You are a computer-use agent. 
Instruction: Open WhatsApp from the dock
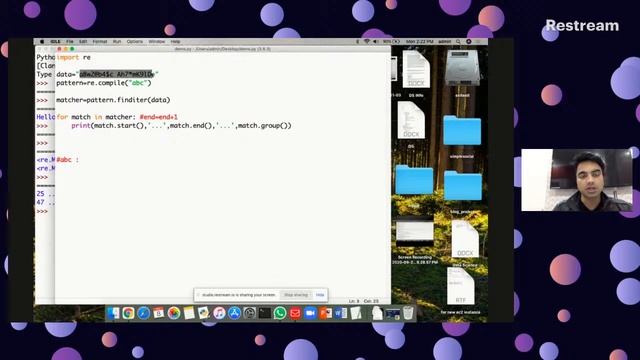(x=280, y=313)
